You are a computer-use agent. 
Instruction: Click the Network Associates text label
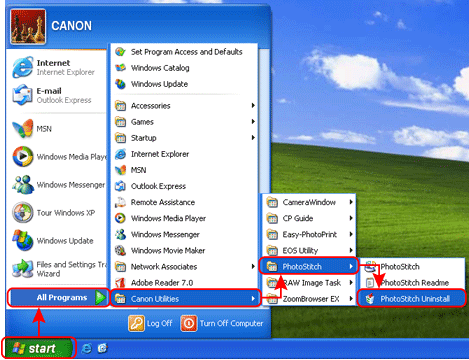point(164,267)
